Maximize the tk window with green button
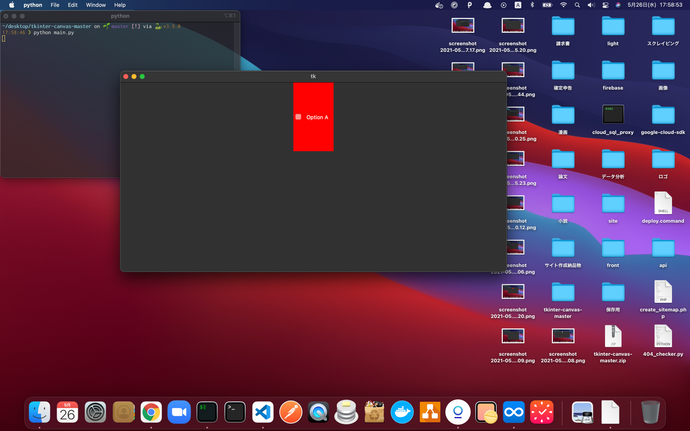Screen dimensions: 690x431 click(142, 77)
